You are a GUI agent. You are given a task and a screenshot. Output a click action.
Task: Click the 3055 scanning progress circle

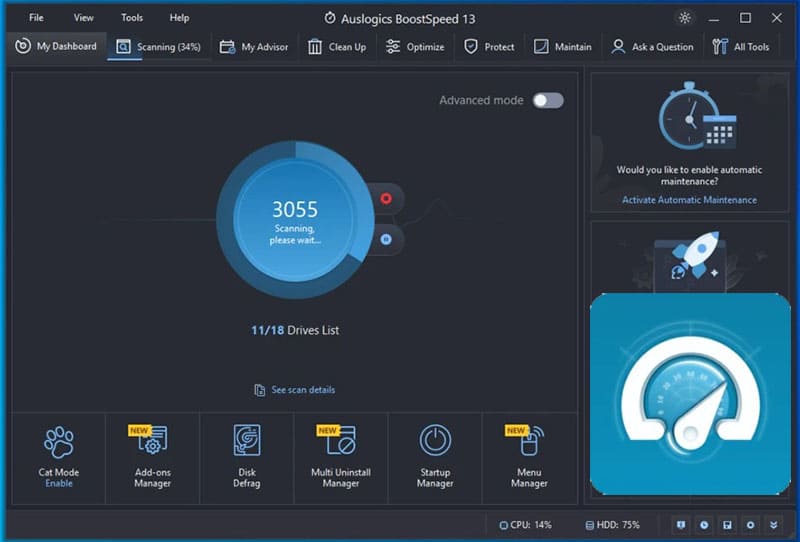pyautogui.click(x=295, y=219)
